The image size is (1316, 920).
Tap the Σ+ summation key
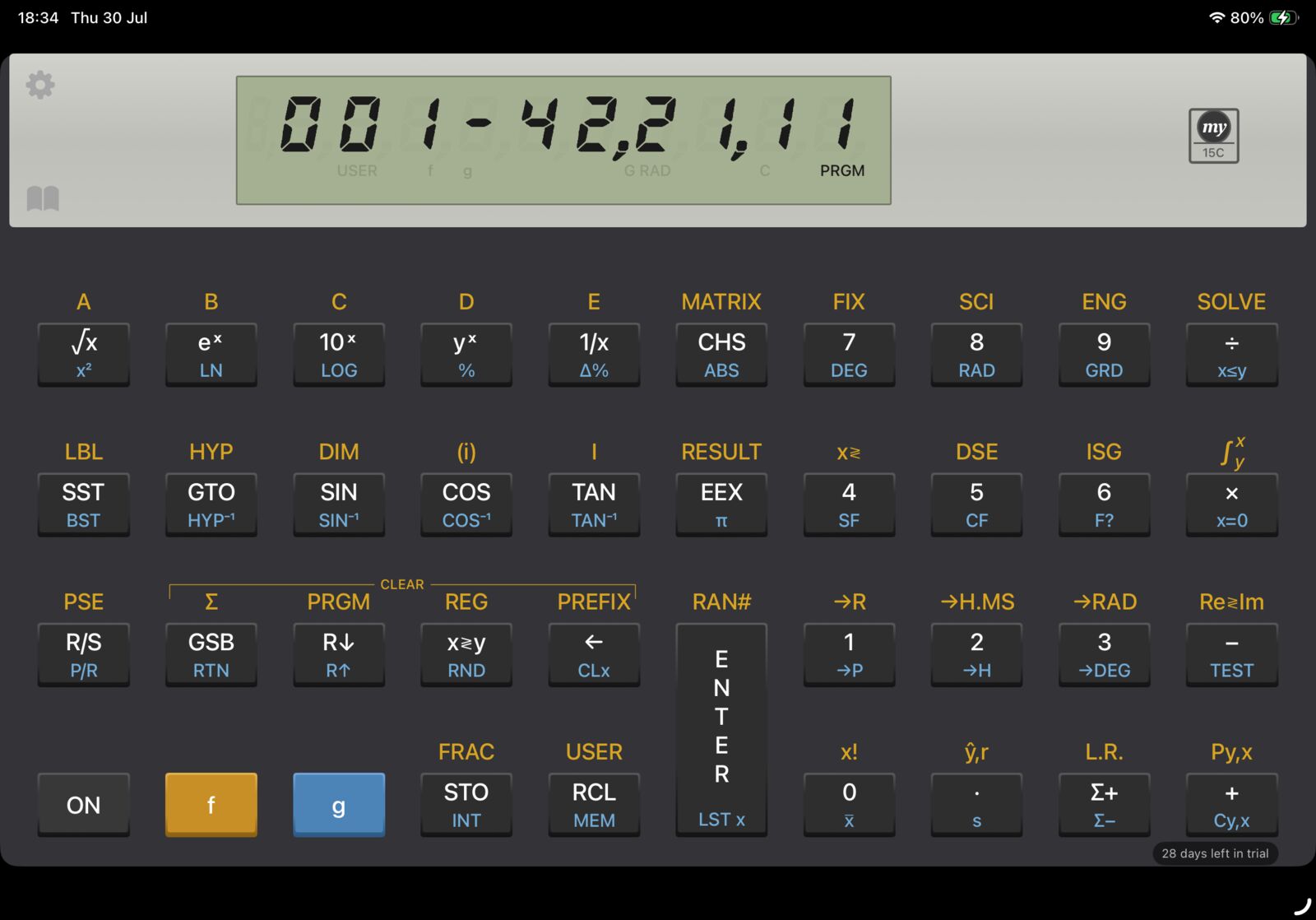click(1104, 805)
